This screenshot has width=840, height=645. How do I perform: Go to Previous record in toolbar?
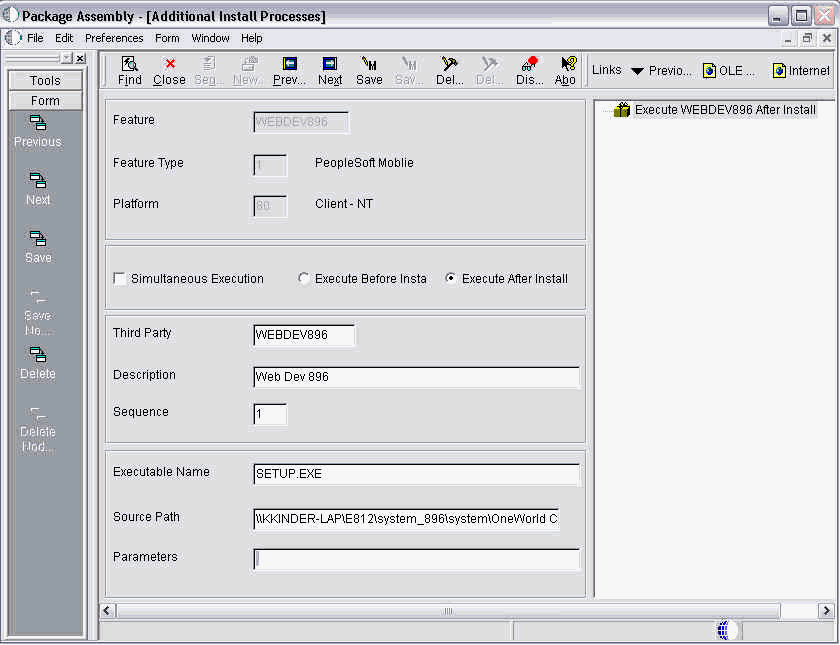pos(289,70)
